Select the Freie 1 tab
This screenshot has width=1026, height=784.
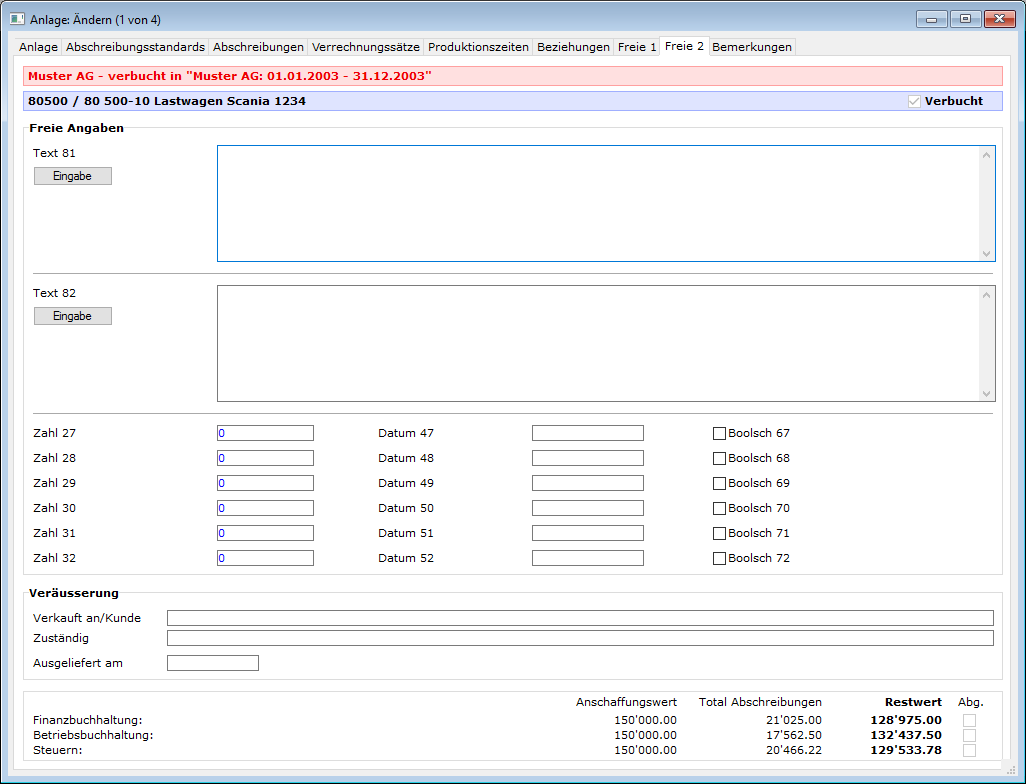pos(637,47)
